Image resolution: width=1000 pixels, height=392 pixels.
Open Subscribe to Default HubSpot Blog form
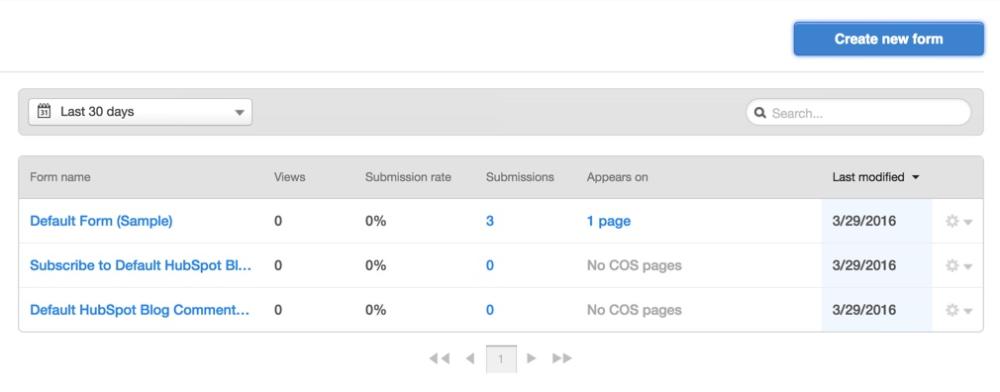coord(141,265)
